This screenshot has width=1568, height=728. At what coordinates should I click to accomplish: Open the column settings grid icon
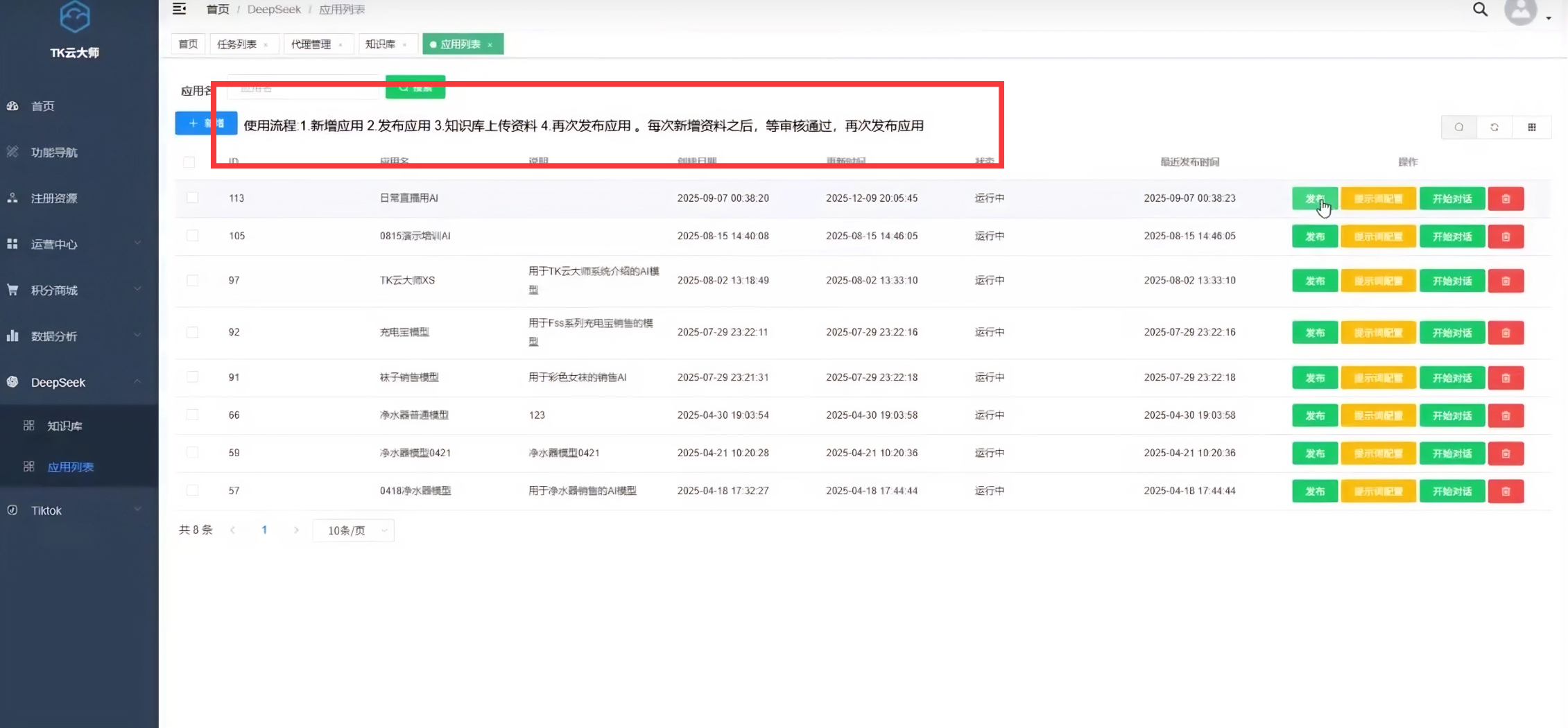click(1533, 127)
